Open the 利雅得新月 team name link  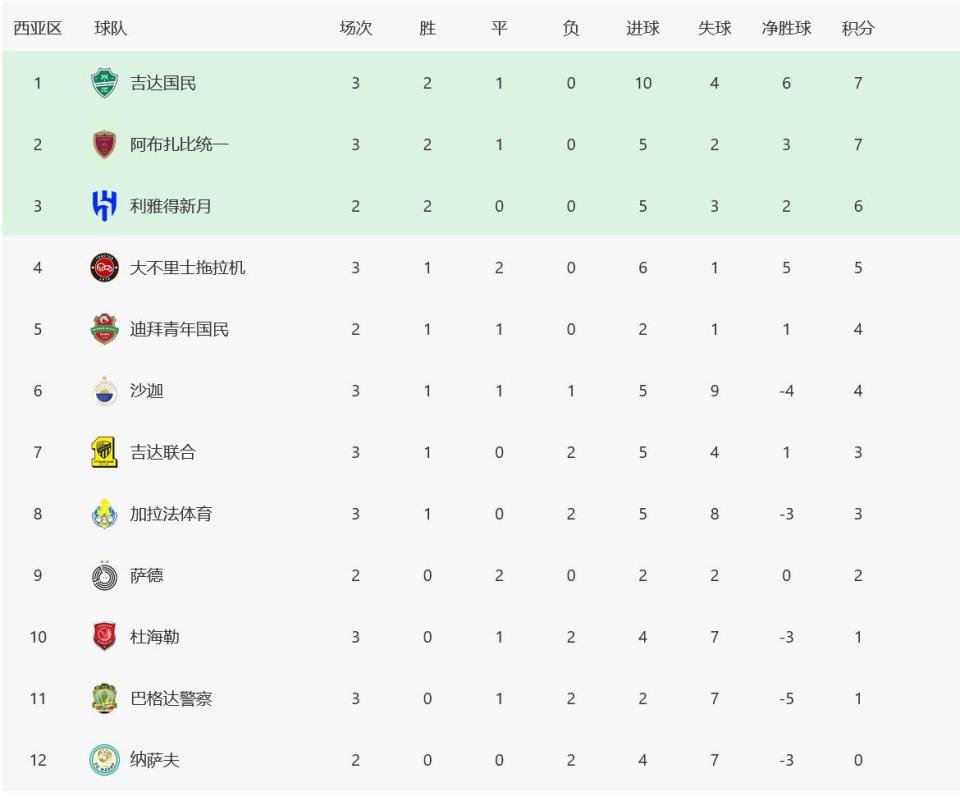point(171,206)
